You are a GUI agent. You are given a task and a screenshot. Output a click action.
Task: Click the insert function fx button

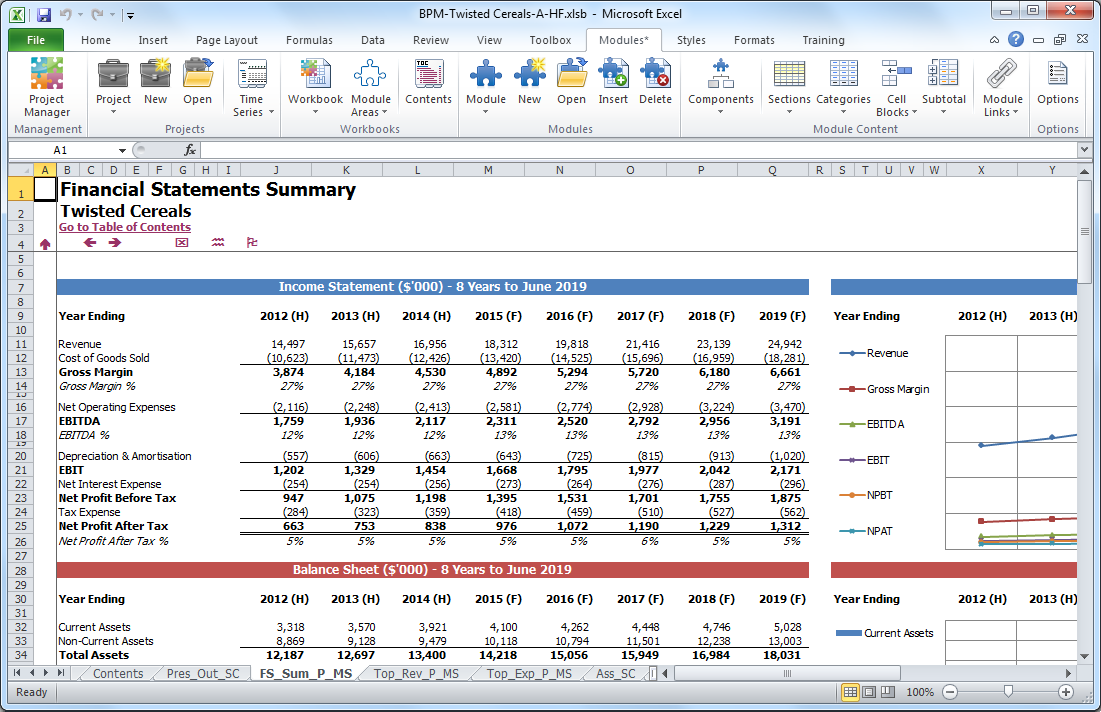click(190, 150)
